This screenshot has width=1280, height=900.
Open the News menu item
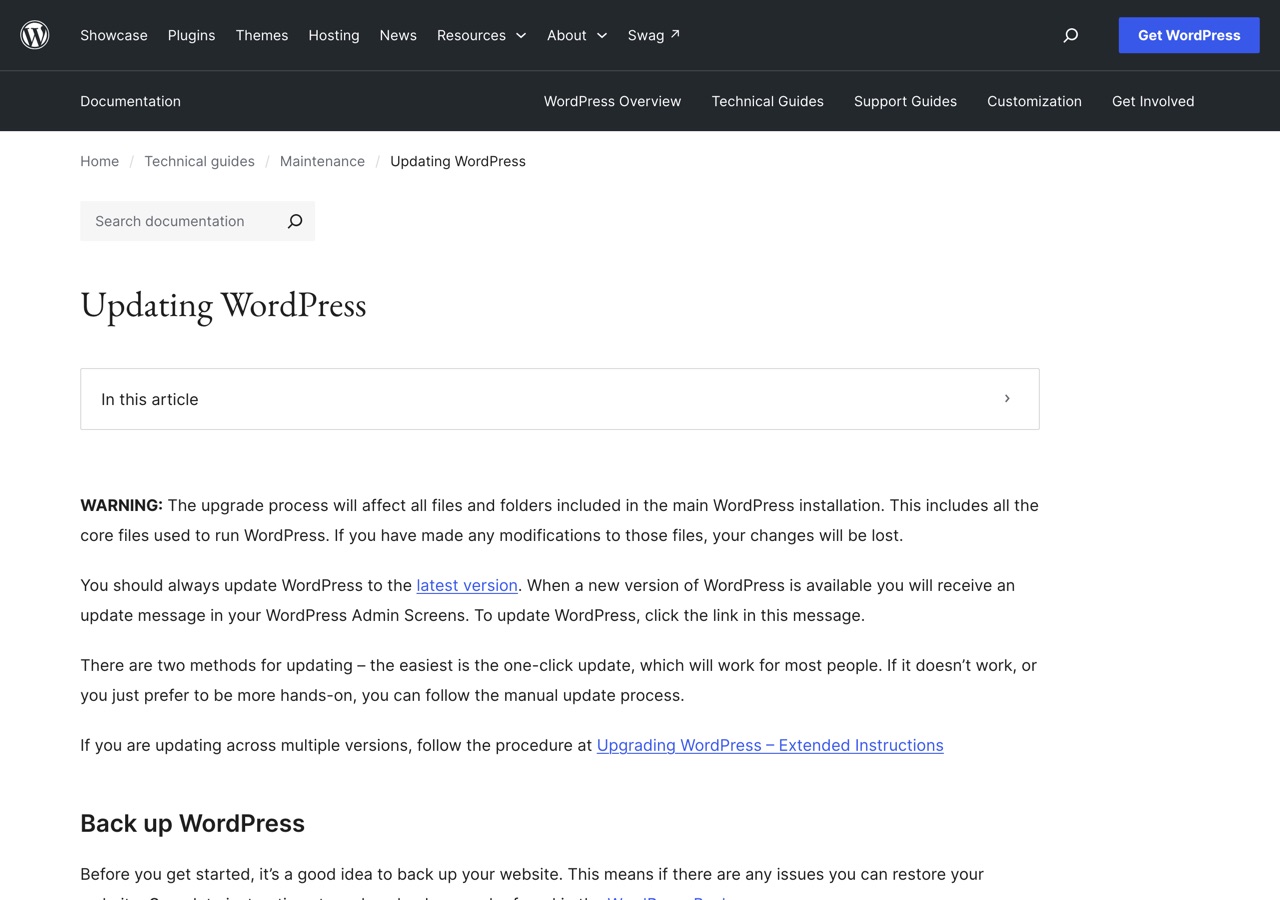click(x=398, y=35)
